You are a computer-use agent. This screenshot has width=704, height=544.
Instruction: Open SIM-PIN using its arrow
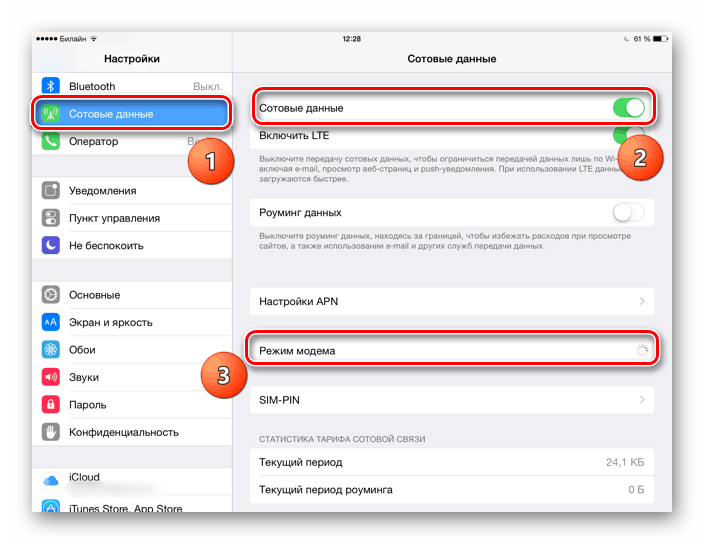[x=642, y=399]
